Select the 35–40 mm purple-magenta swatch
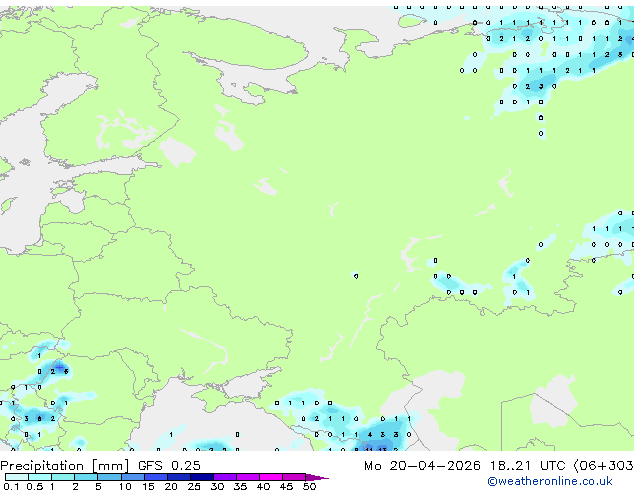This screenshot has width=634, height=490. pyautogui.click(x=248, y=477)
